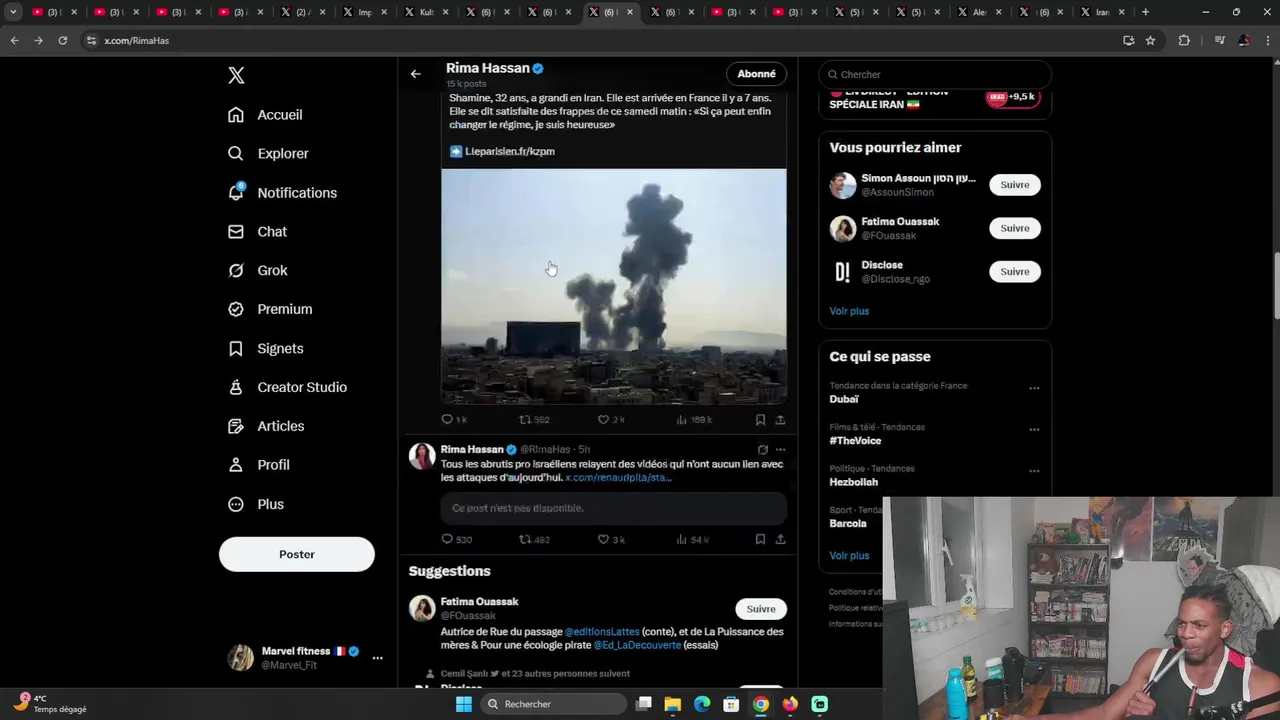Open Premium in sidebar

pos(270,310)
